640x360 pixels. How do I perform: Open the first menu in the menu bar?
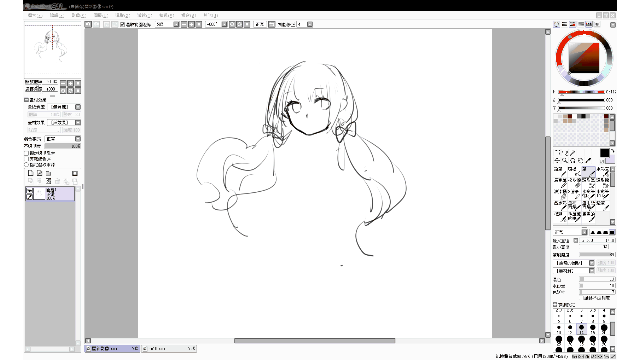(35, 16)
